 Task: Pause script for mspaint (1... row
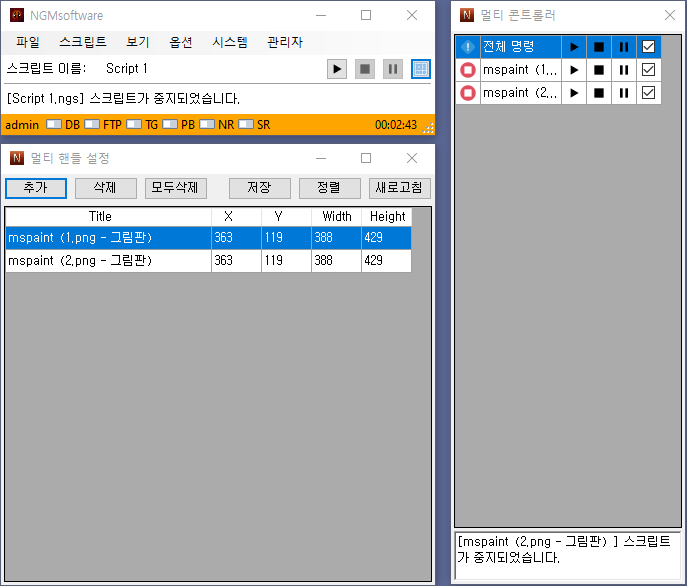tap(624, 70)
